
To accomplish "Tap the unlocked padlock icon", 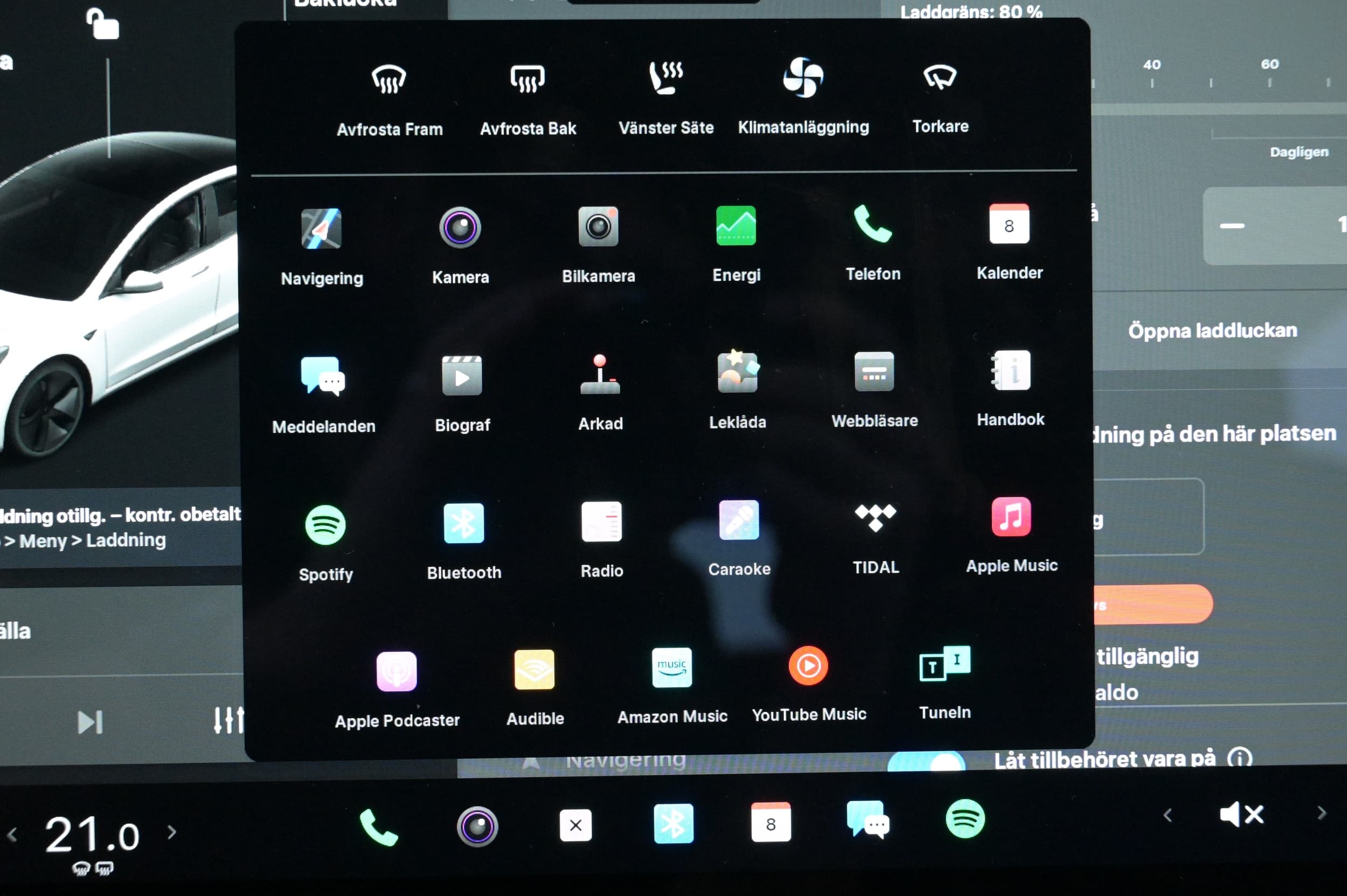I will (103, 24).
